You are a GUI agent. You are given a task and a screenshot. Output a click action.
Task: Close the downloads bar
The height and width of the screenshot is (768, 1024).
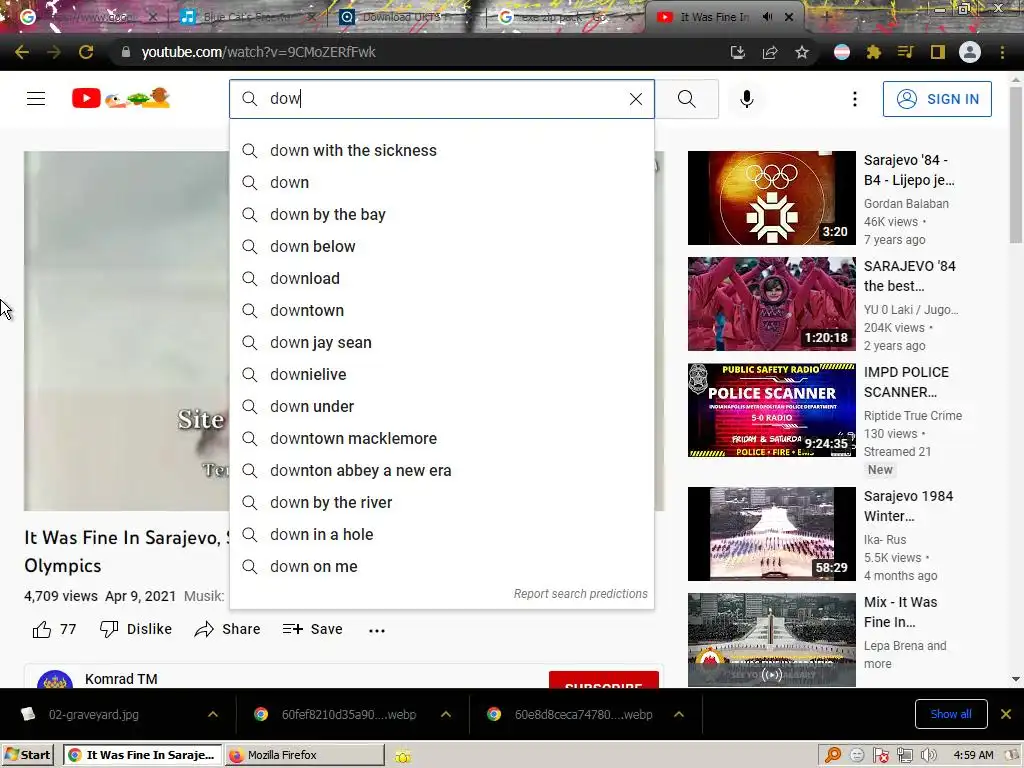tap(1006, 714)
